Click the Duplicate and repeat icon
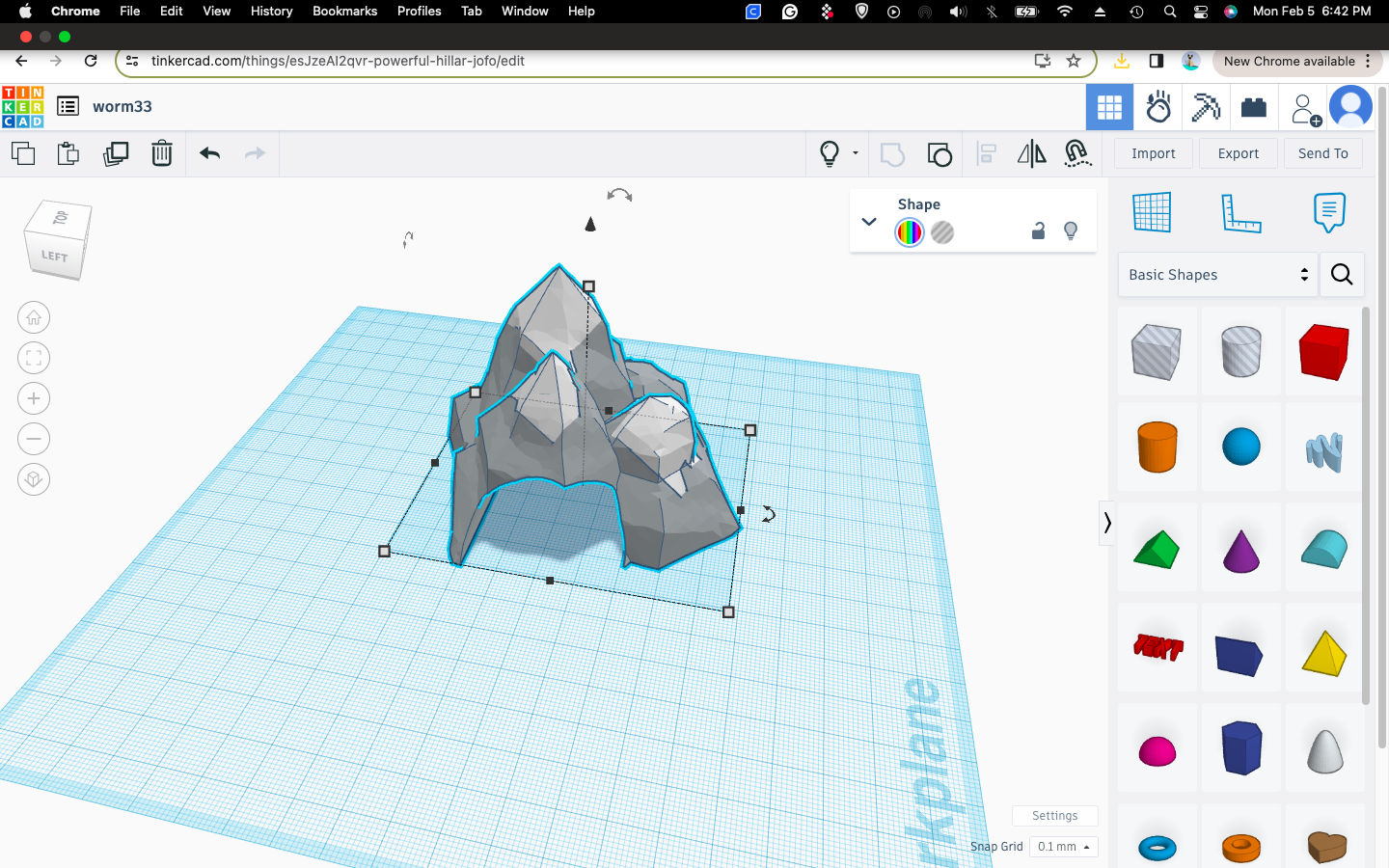 coord(116,153)
